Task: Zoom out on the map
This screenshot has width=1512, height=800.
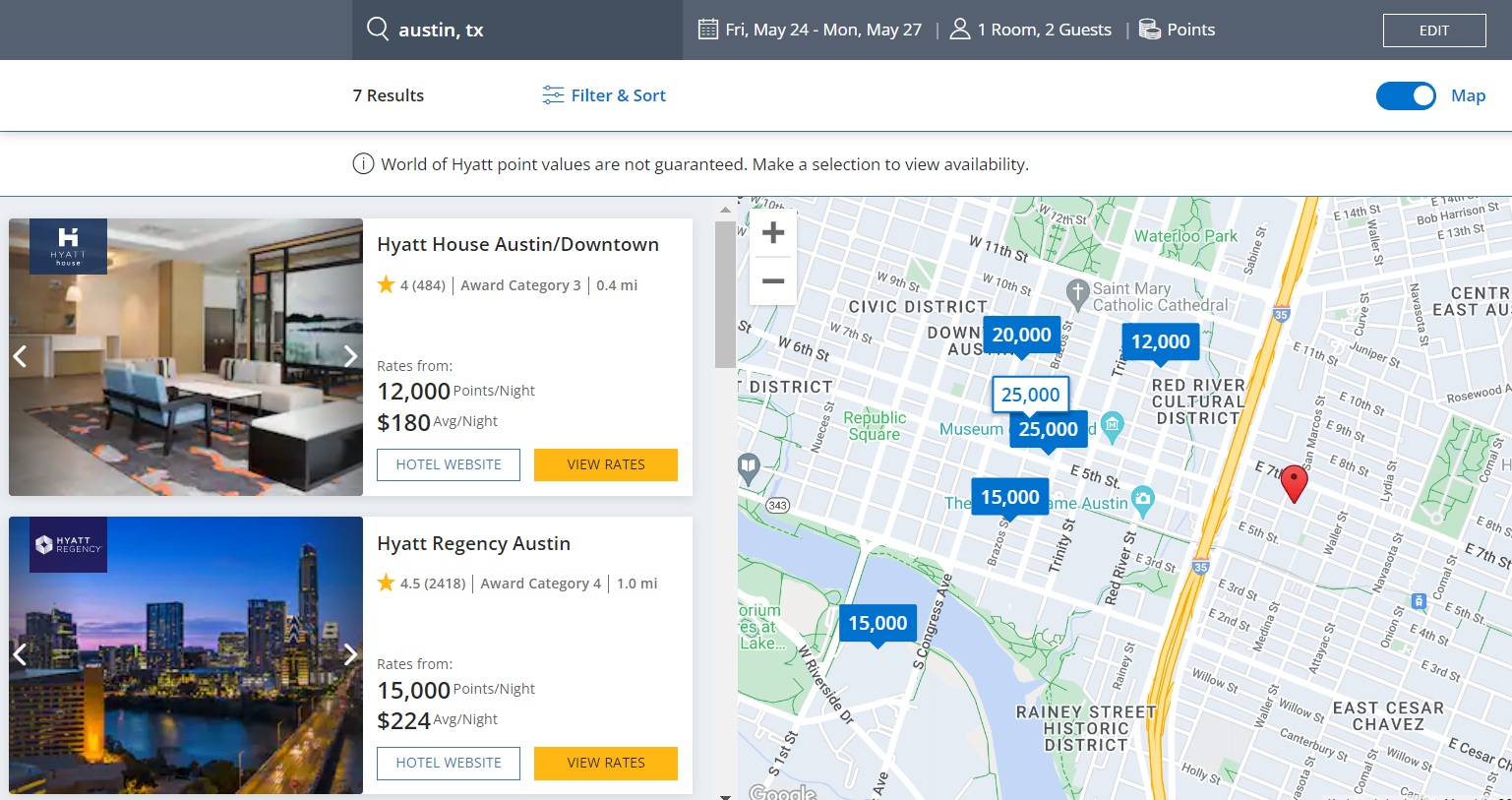Action: coord(773,281)
